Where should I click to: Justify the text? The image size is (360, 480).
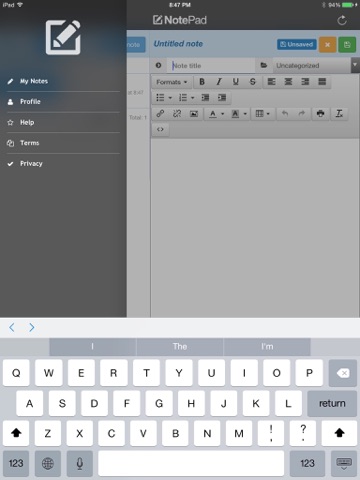(x=322, y=82)
